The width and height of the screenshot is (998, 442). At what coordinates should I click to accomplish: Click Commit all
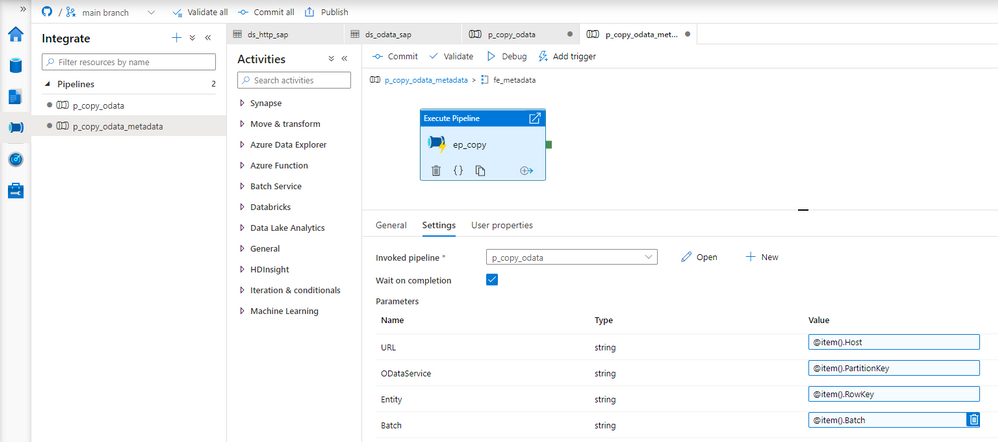coord(266,12)
